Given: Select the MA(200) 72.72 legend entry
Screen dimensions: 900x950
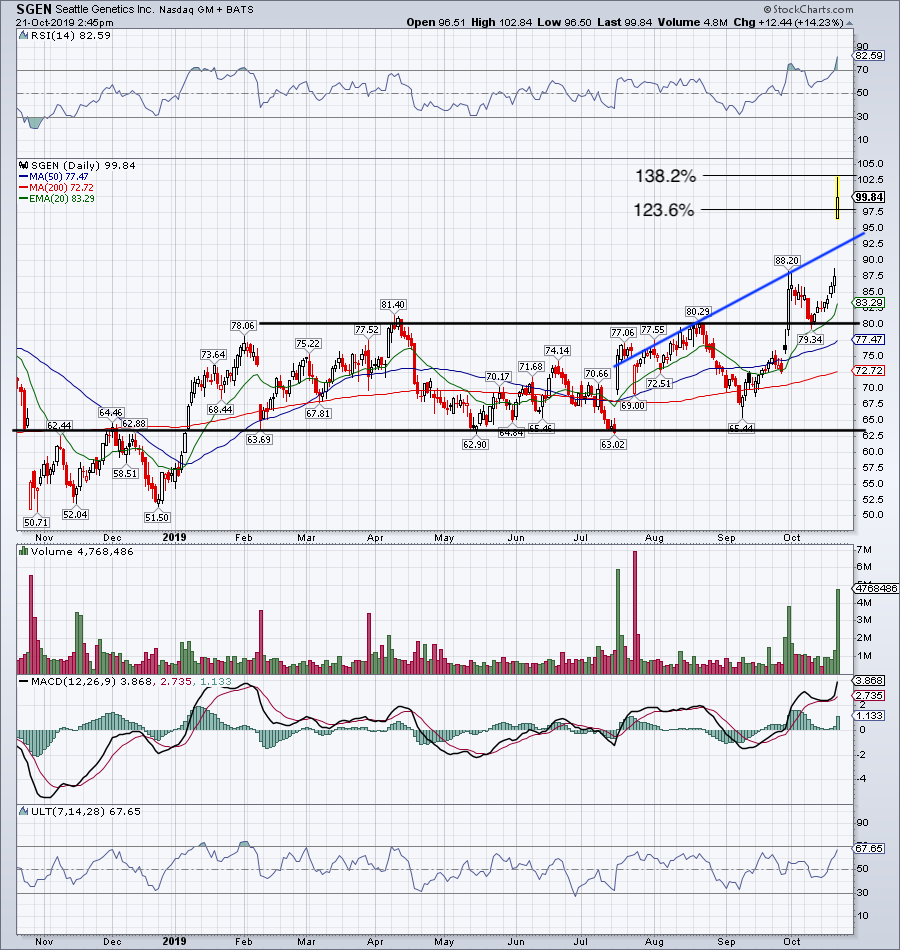Looking at the screenshot, I should 56,187.
